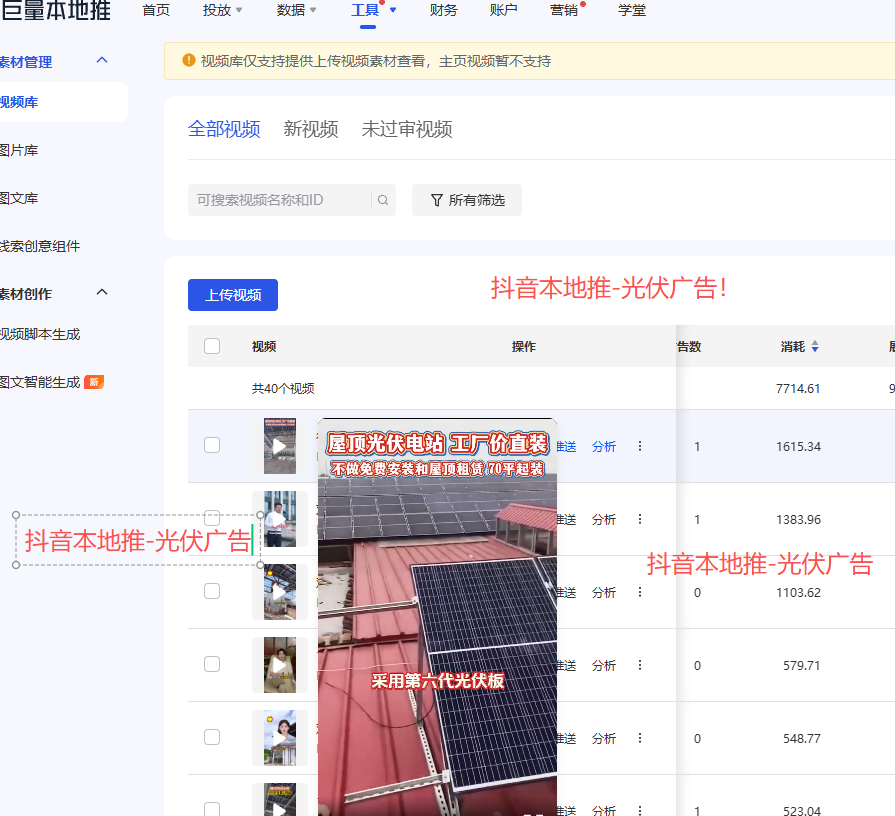Click the more options dots in 1383.96 row
The image size is (895, 816).
point(640,519)
